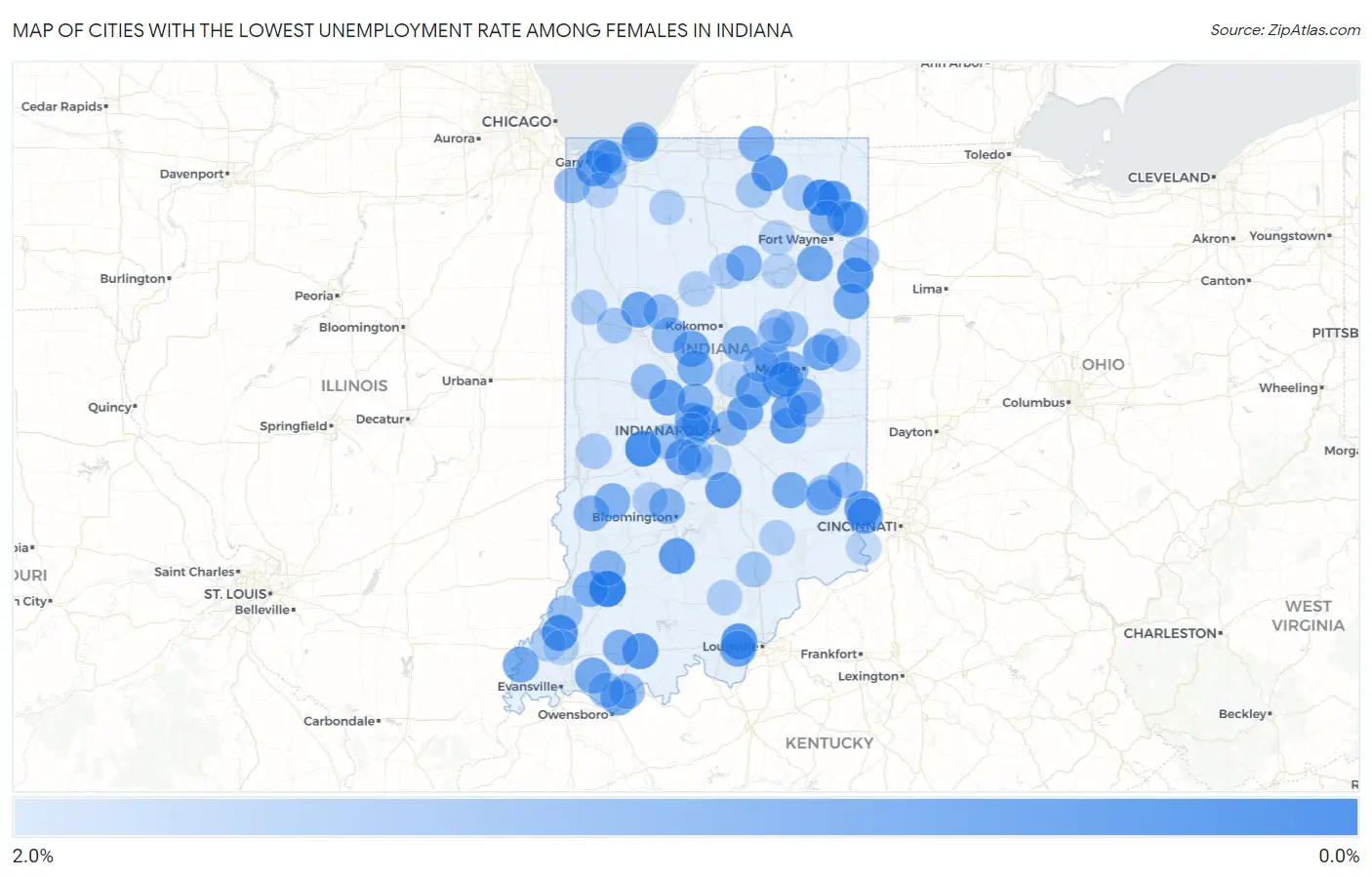Click the Lima city label
Image resolution: width=1372 pixels, height=877 pixels.
tap(927, 289)
